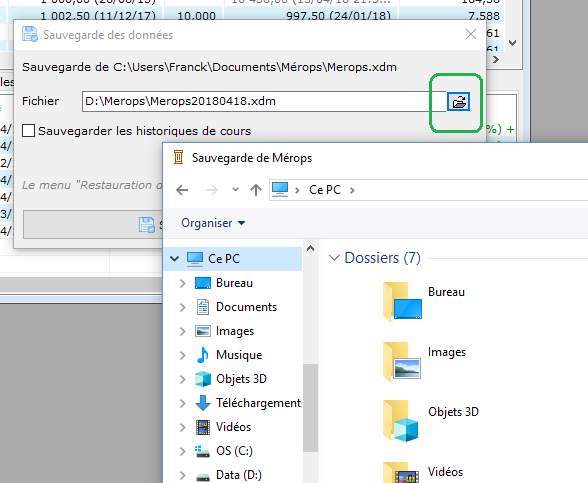Click the browse folder icon next to Fichier

pos(458,102)
